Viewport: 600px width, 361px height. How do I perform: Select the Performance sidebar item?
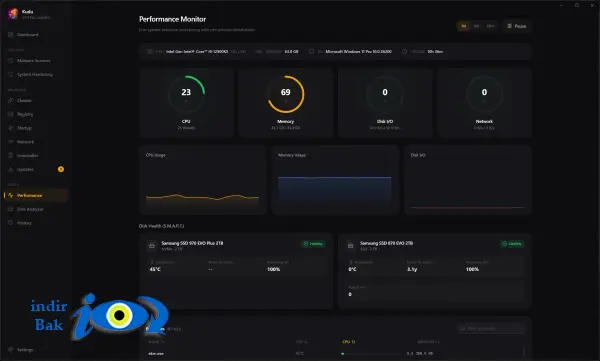pos(36,195)
